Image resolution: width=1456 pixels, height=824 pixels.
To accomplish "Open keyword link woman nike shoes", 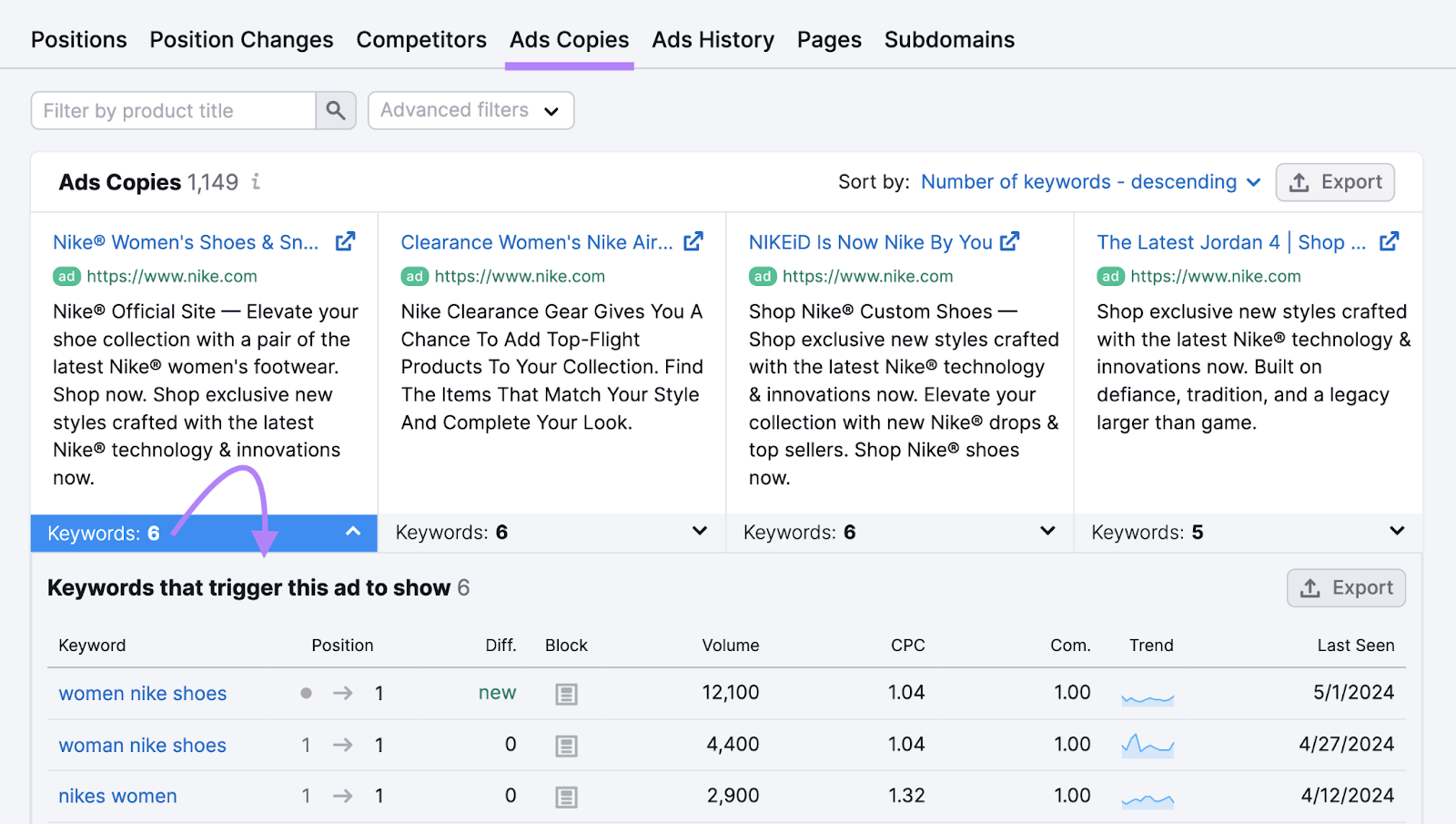I will point(142,746).
